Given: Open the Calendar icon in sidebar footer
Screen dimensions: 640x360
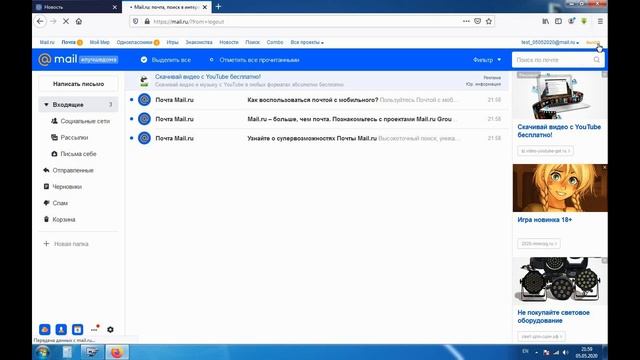Looking at the screenshot, I should pyautogui.click(x=77, y=329).
